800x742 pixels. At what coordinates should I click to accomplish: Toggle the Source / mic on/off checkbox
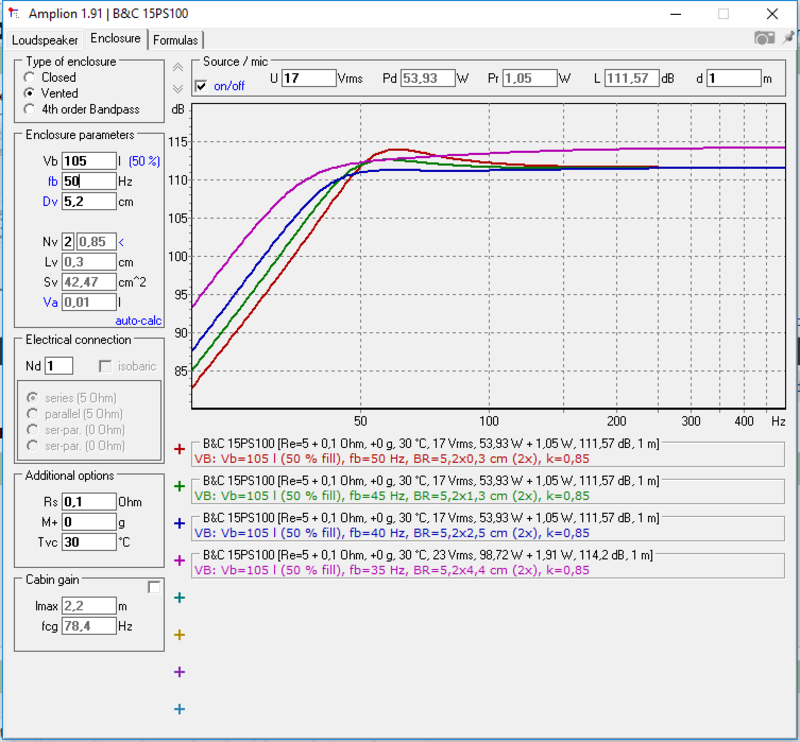(202, 86)
